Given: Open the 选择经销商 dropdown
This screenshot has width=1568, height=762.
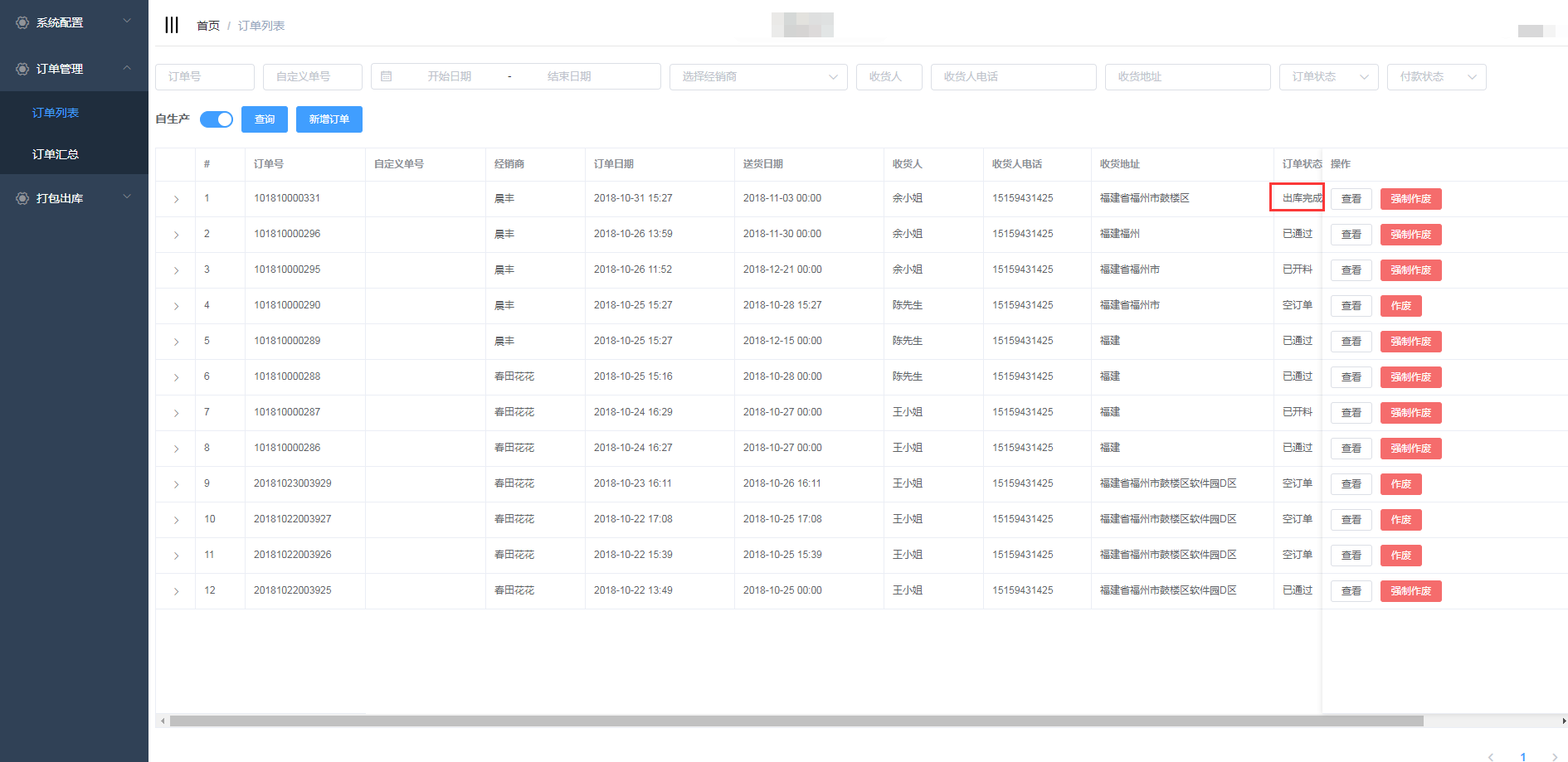Looking at the screenshot, I should click(x=758, y=76).
